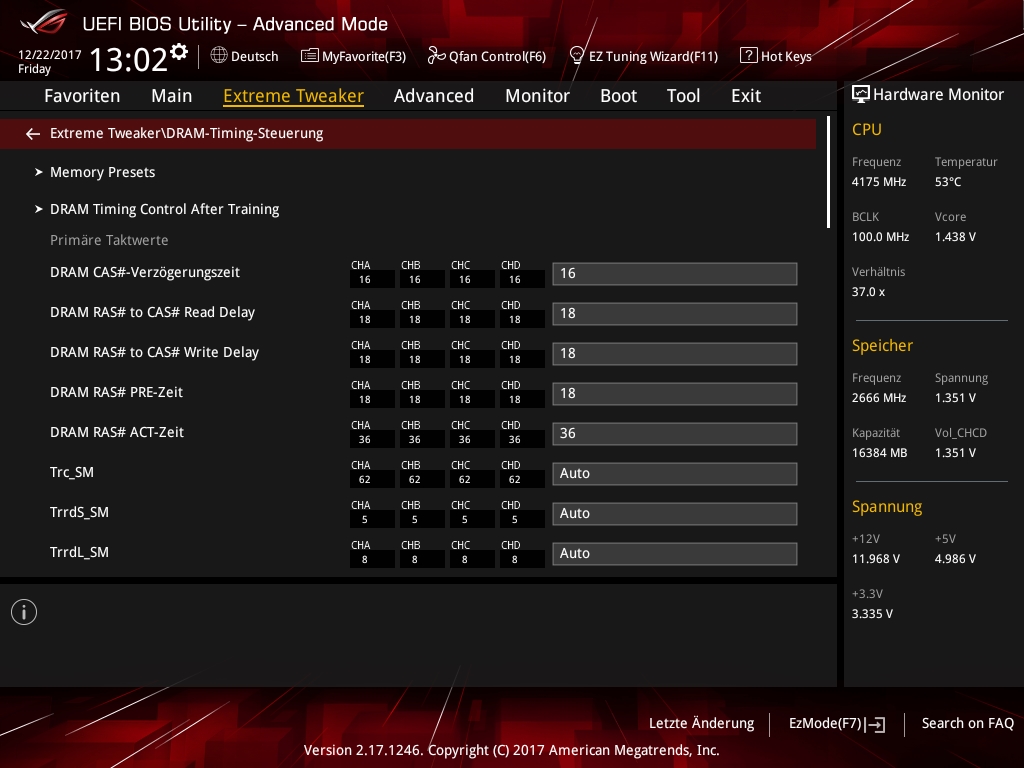Click the Trc_SM Auto field

pyautogui.click(x=675, y=473)
